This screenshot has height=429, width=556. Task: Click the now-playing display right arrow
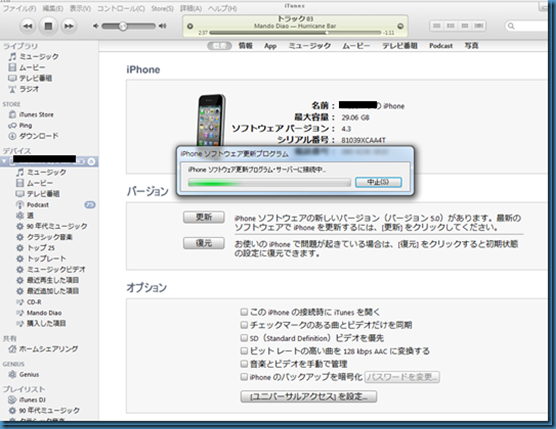(x=400, y=26)
